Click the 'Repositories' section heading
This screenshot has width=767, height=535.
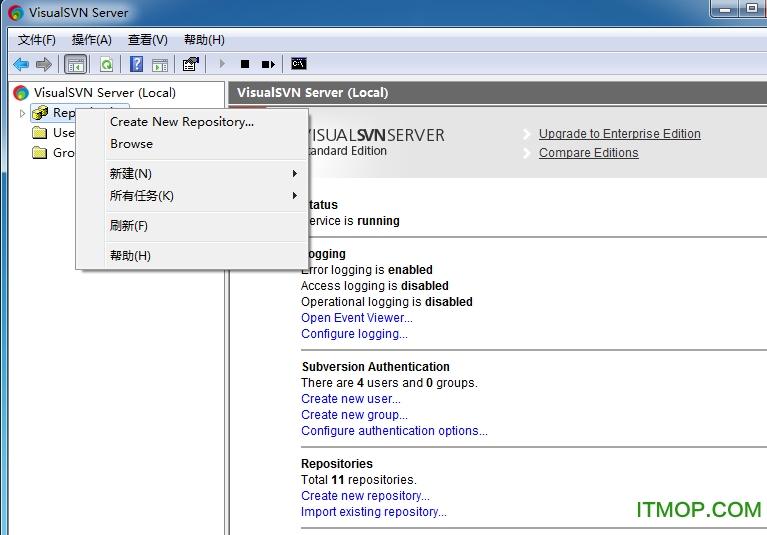coord(337,464)
